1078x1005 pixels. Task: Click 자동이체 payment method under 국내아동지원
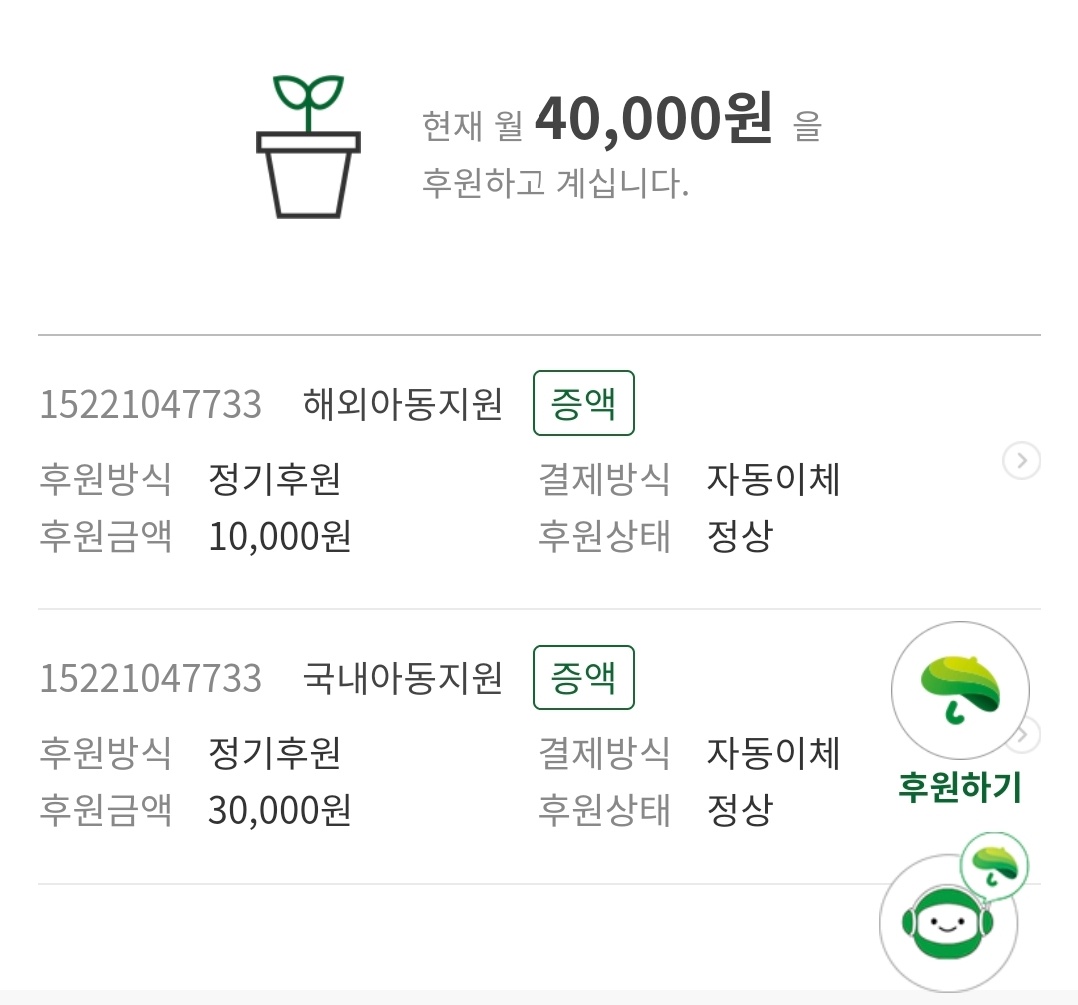coord(773,753)
